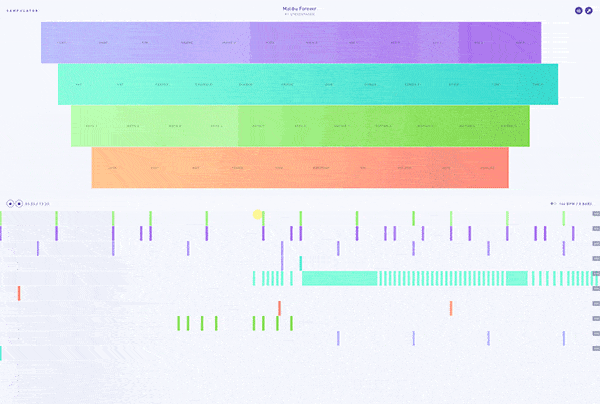The width and height of the screenshot is (600, 404).
Task: Click the elapsed time display beside transport buttons
Action: point(38,203)
